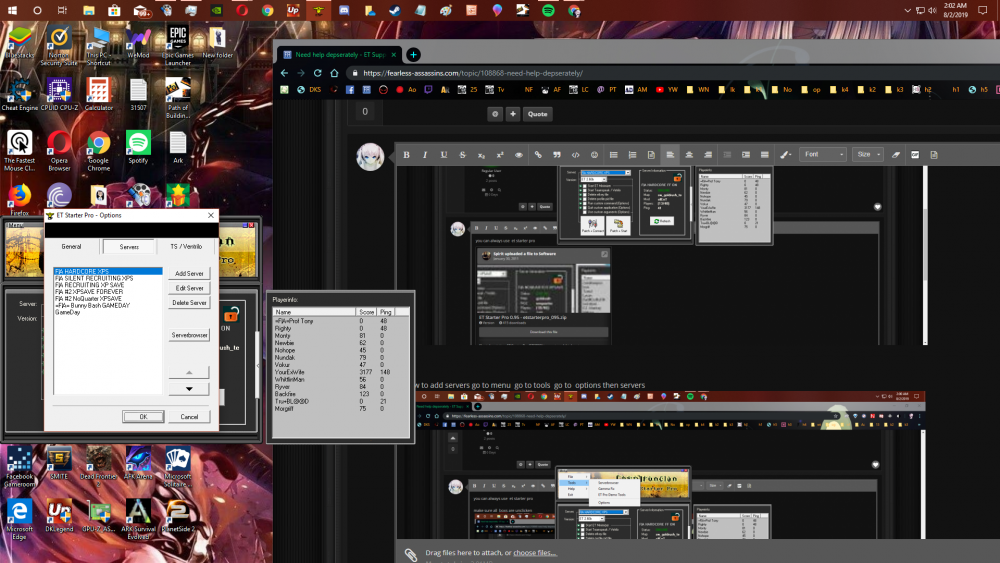Reload the fearless-assassins page

pyautogui.click(x=318, y=73)
